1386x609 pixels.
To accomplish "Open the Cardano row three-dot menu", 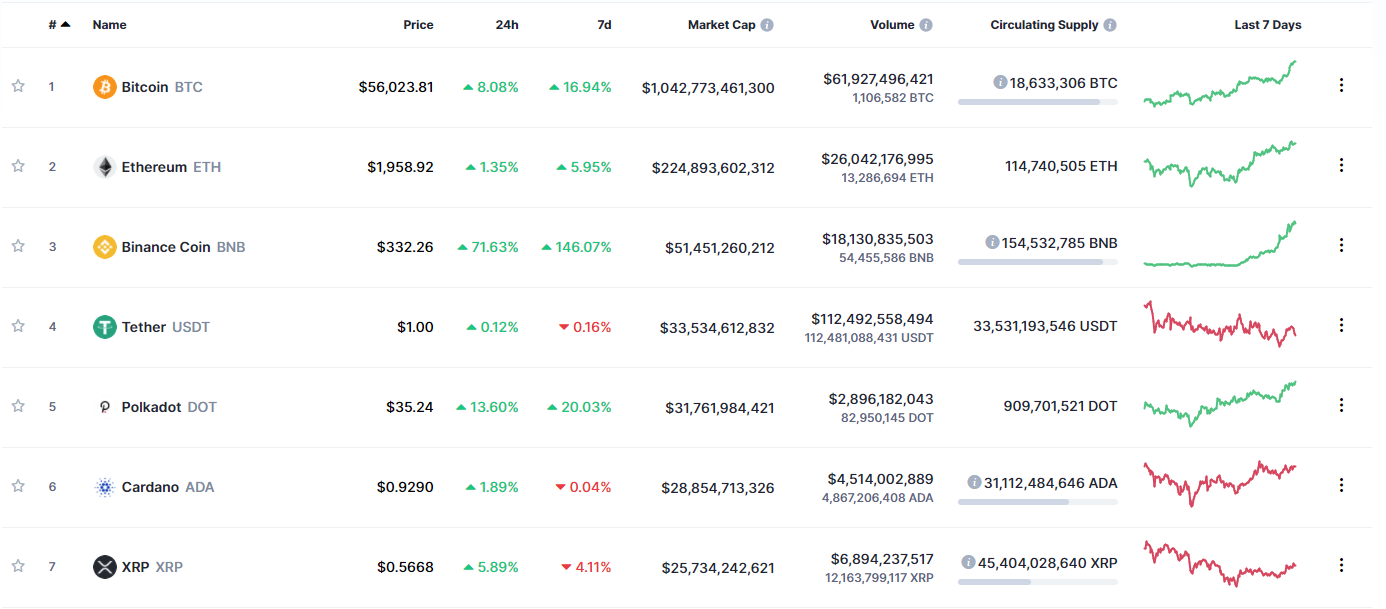I will click(1341, 486).
